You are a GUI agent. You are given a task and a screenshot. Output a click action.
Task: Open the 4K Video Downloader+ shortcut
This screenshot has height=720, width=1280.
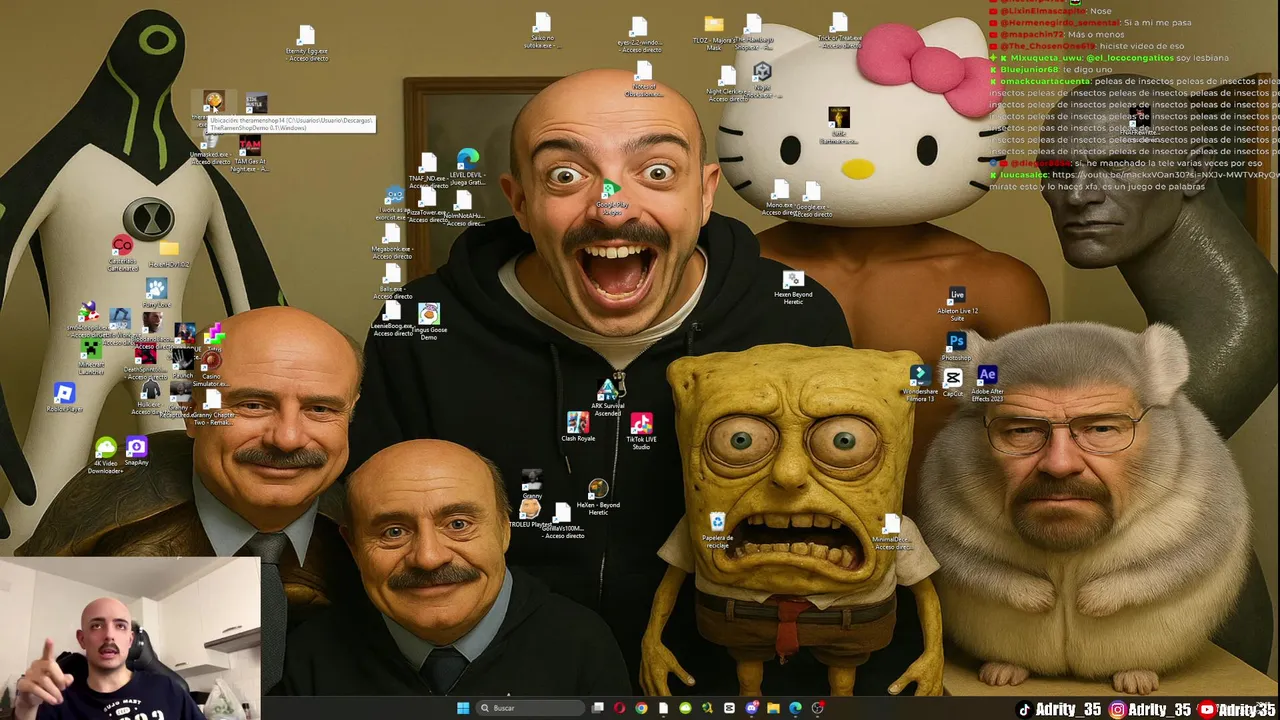105,455
